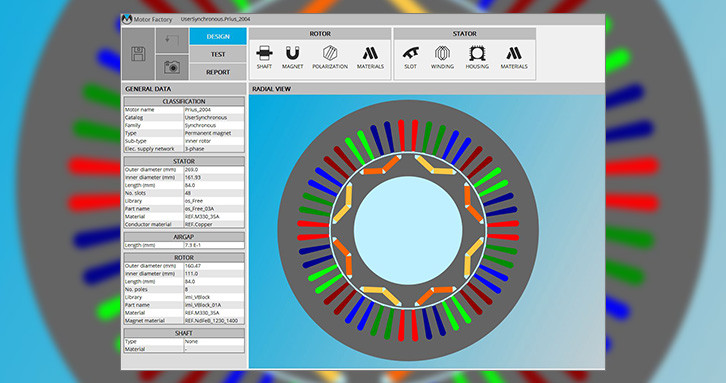Click the Airgap section header
726x383 pixels.
184,237
